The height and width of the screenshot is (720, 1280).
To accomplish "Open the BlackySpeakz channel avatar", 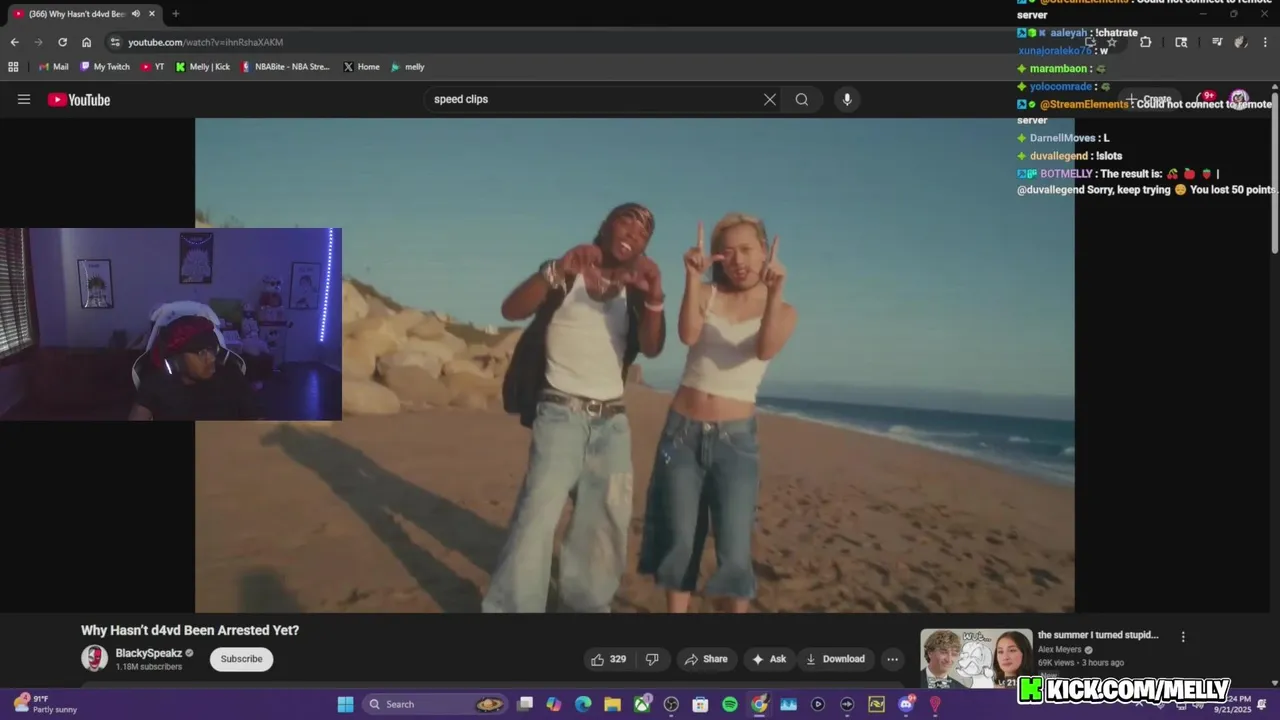I will click(94, 658).
